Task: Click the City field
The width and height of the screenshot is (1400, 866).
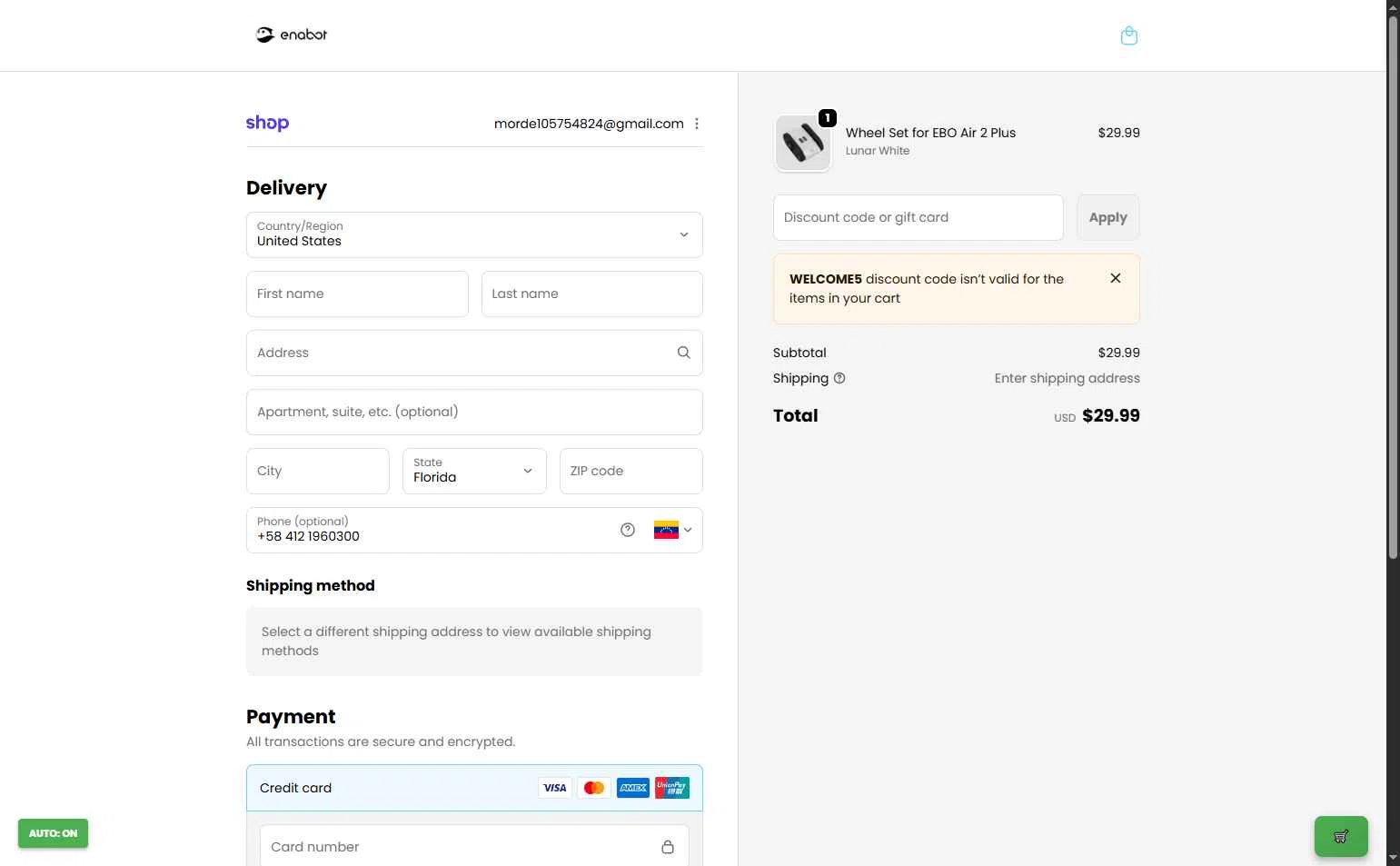Action: tap(318, 471)
